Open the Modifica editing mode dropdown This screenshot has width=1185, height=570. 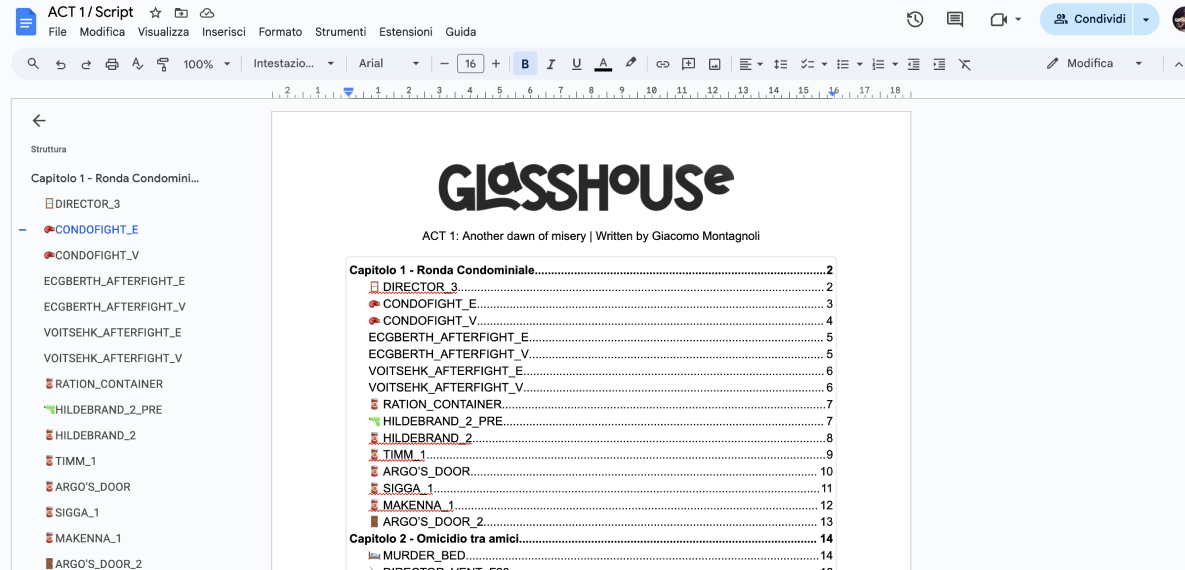[1094, 64]
